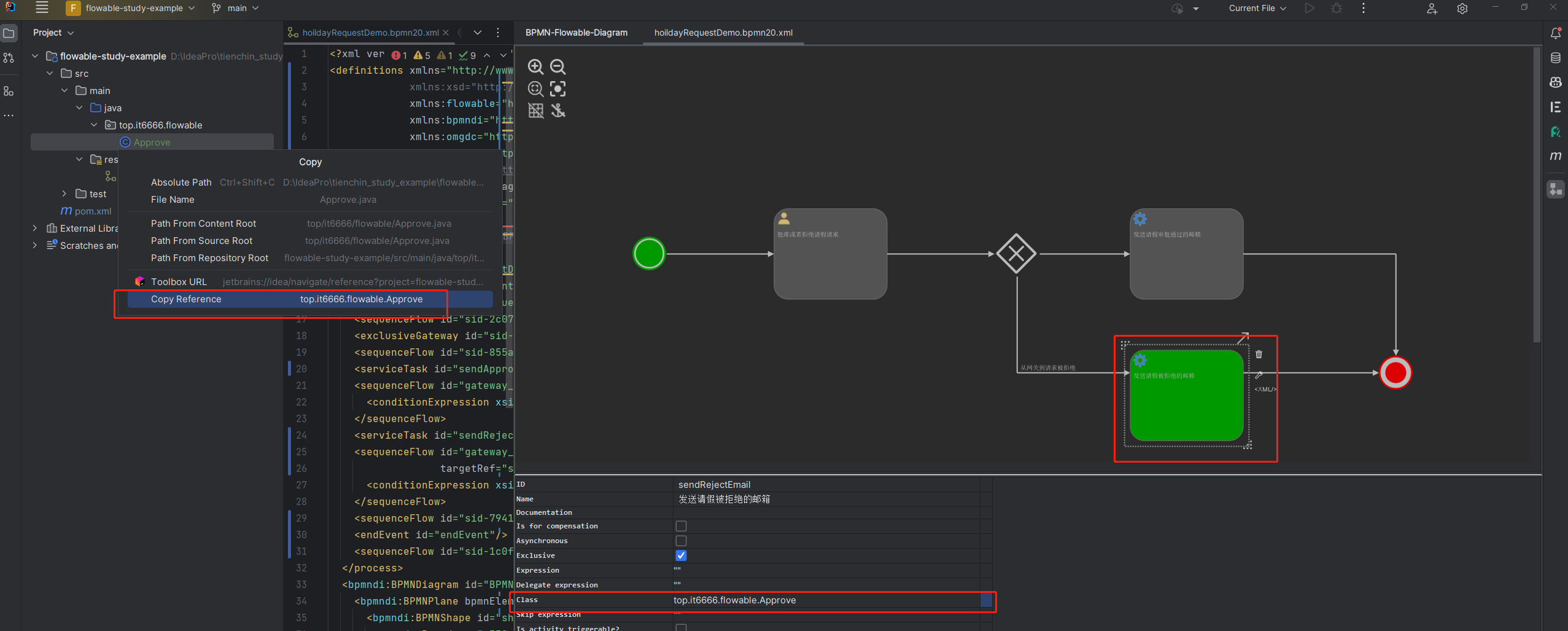Expand the External Libraries node
The image size is (1568, 631).
35,229
